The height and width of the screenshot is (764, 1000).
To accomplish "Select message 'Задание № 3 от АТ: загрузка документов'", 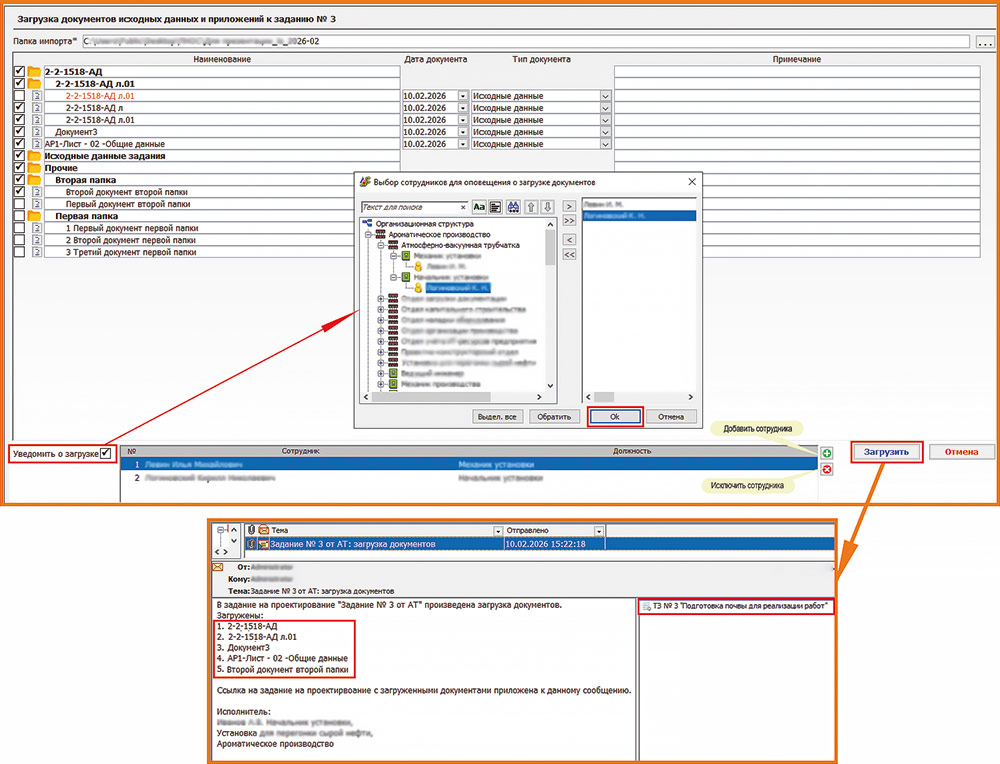I will pos(350,544).
